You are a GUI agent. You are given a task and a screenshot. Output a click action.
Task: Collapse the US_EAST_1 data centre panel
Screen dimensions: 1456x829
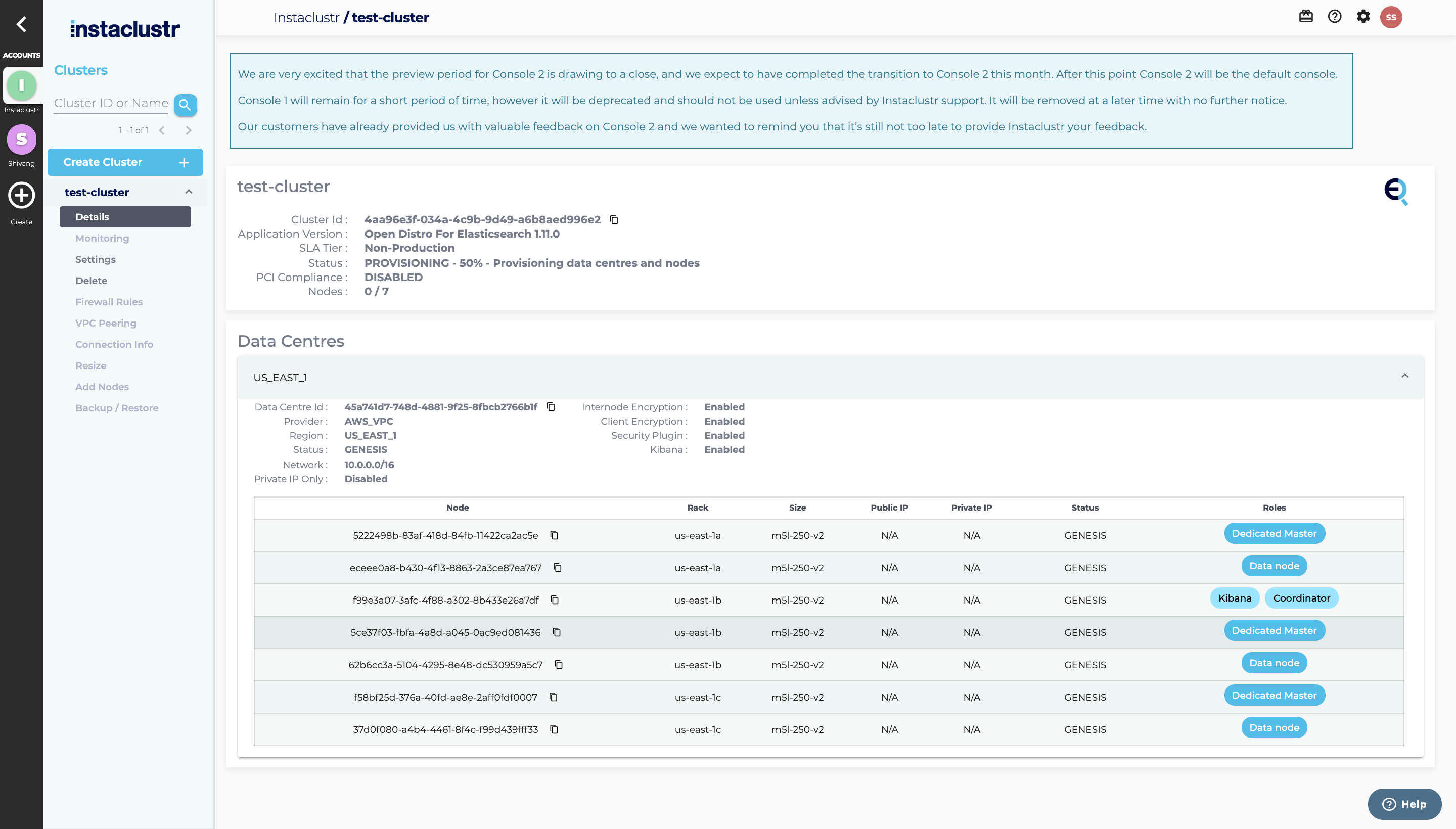(1405, 376)
